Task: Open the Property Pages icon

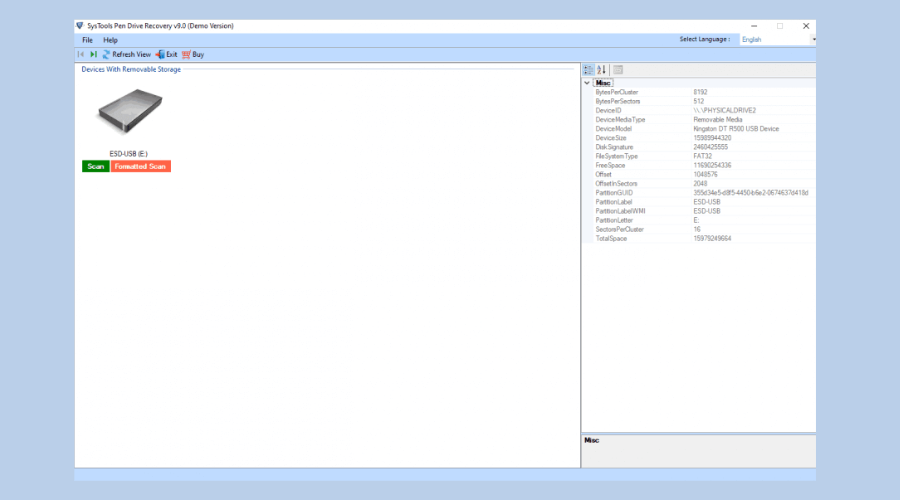Action: point(618,70)
